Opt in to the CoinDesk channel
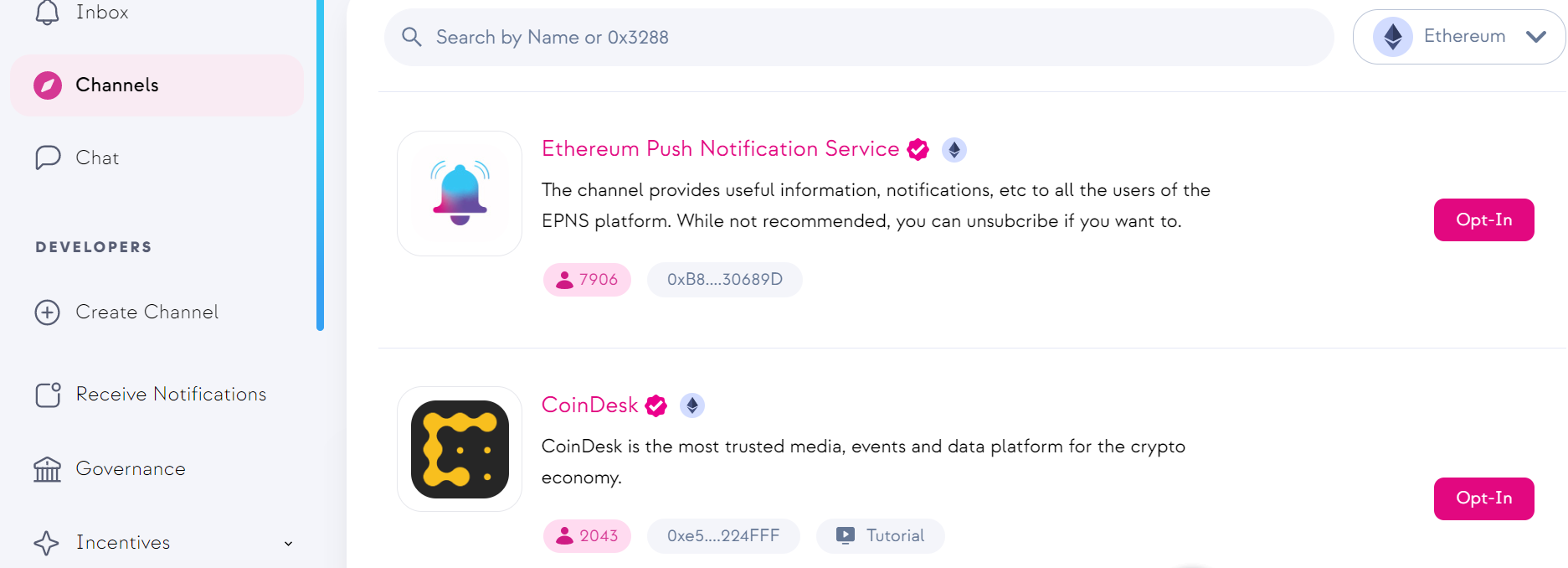This screenshot has width=1568, height=568. (x=1483, y=498)
